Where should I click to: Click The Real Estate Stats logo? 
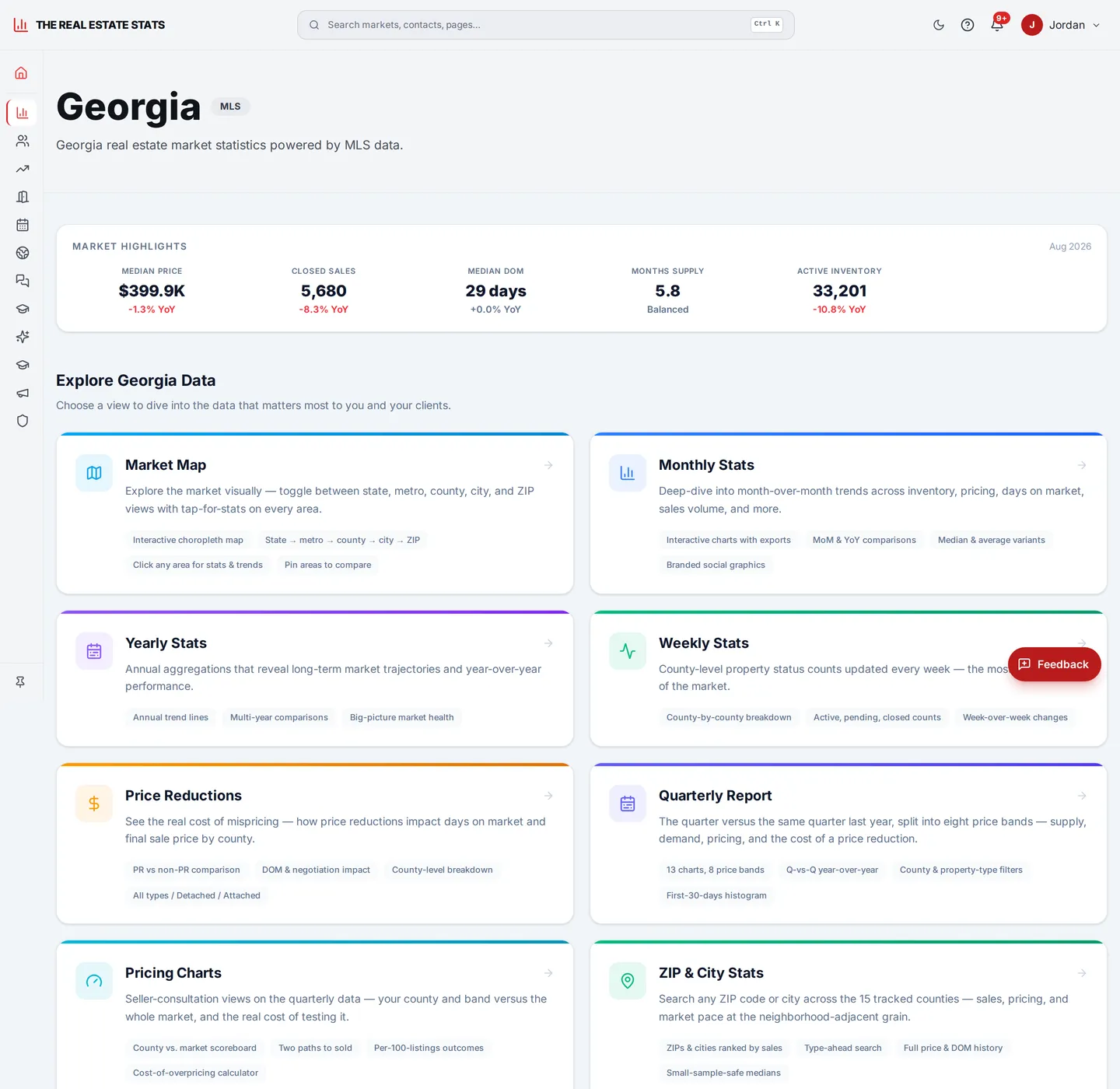tap(89, 25)
